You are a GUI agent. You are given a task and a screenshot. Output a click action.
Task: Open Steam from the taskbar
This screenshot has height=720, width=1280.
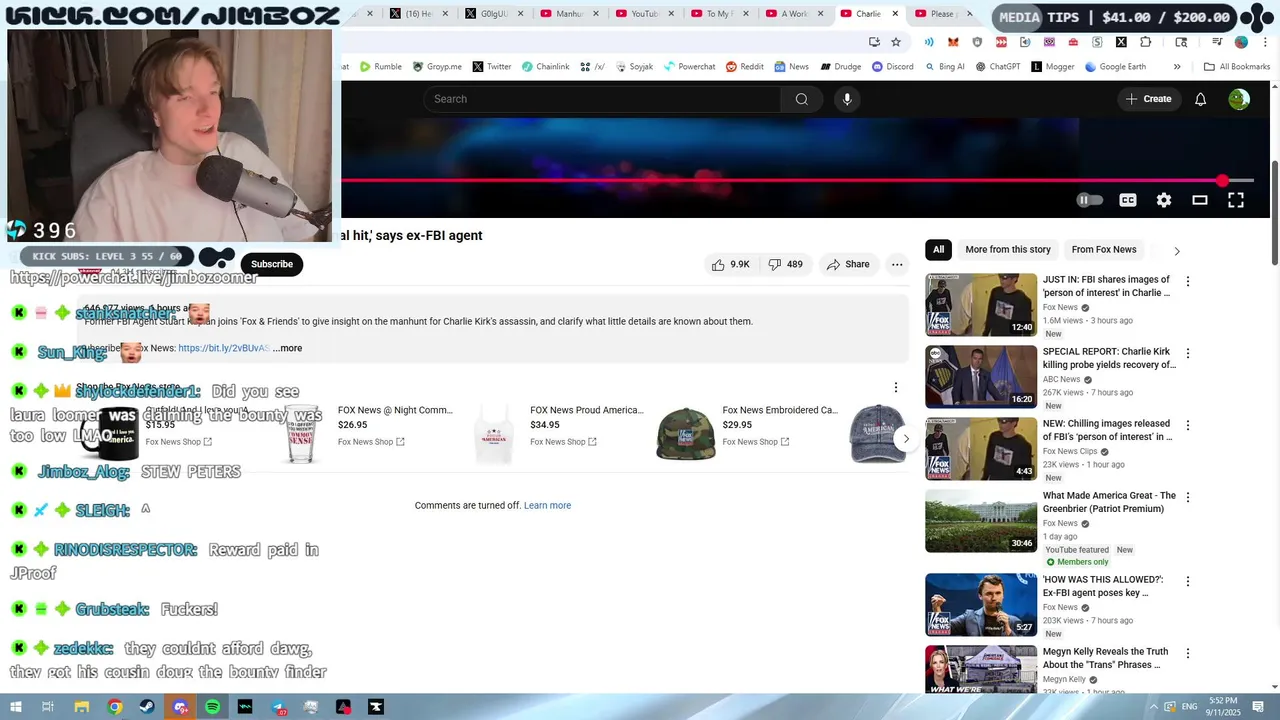[x=147, y=707]
